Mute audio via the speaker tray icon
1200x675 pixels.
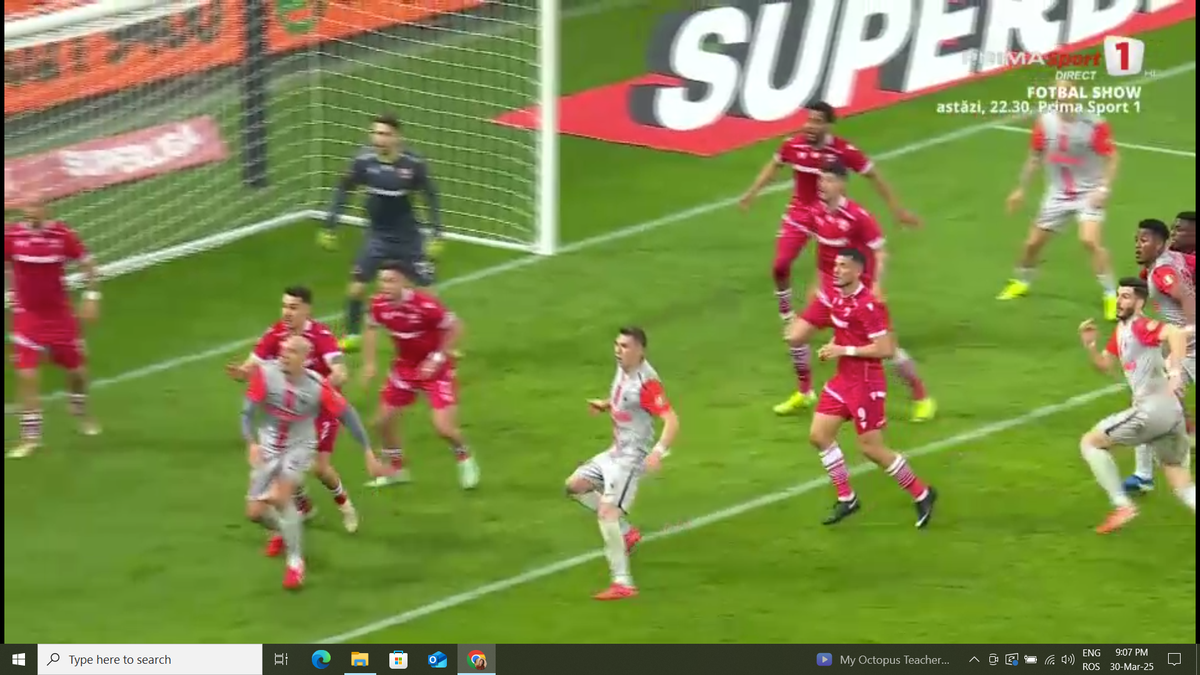(1067, 659)
